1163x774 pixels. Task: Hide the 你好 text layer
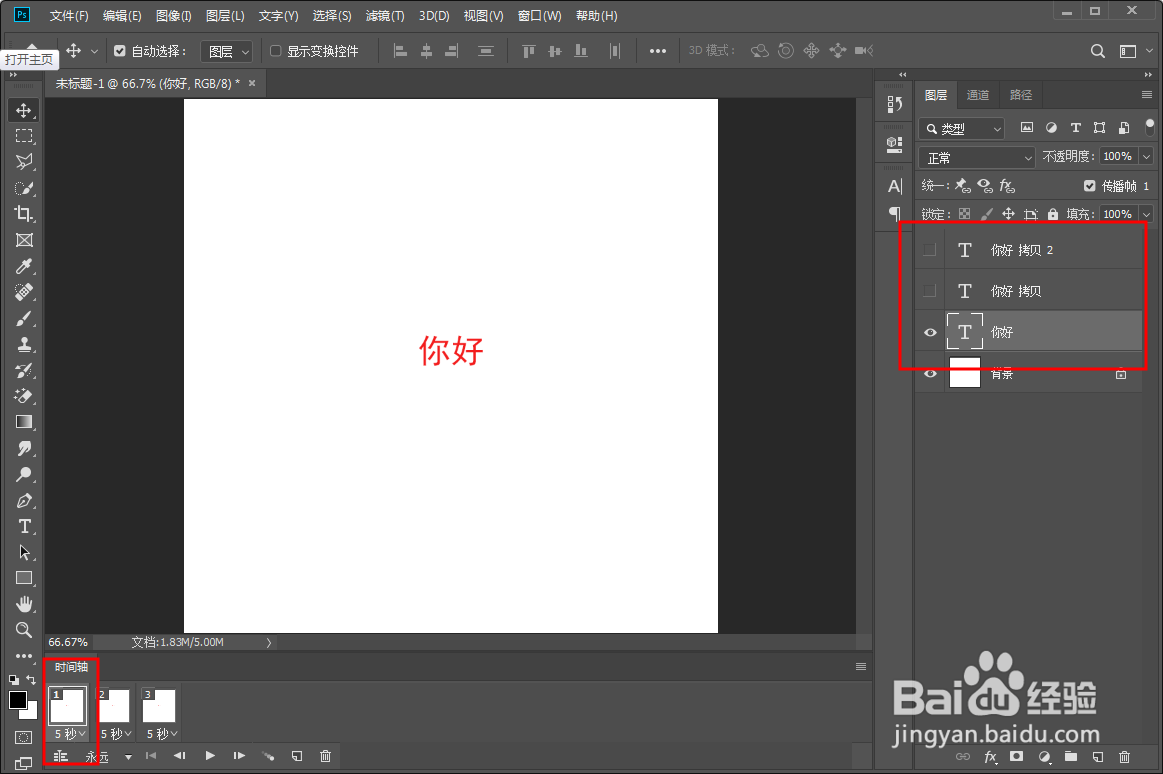(929, 332)
